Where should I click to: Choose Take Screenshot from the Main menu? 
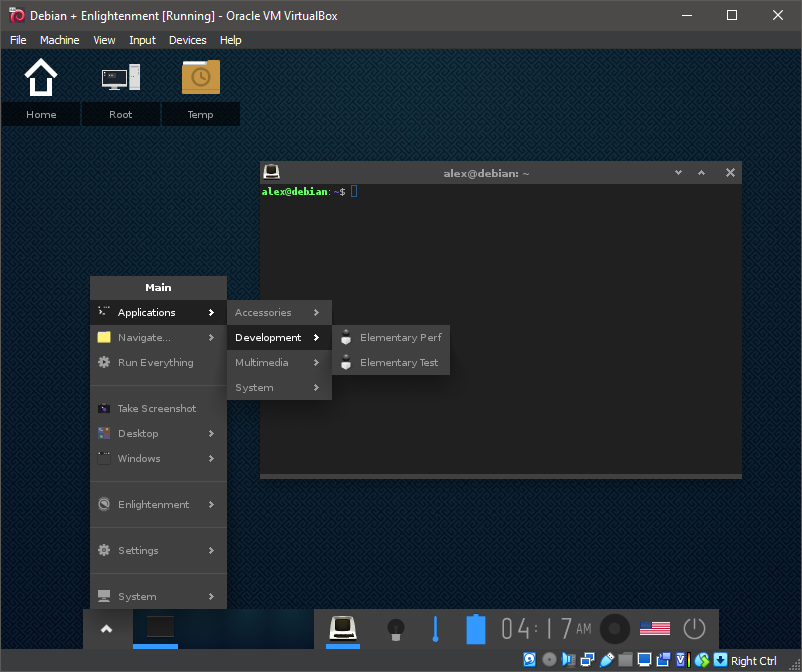pos(157,409)
